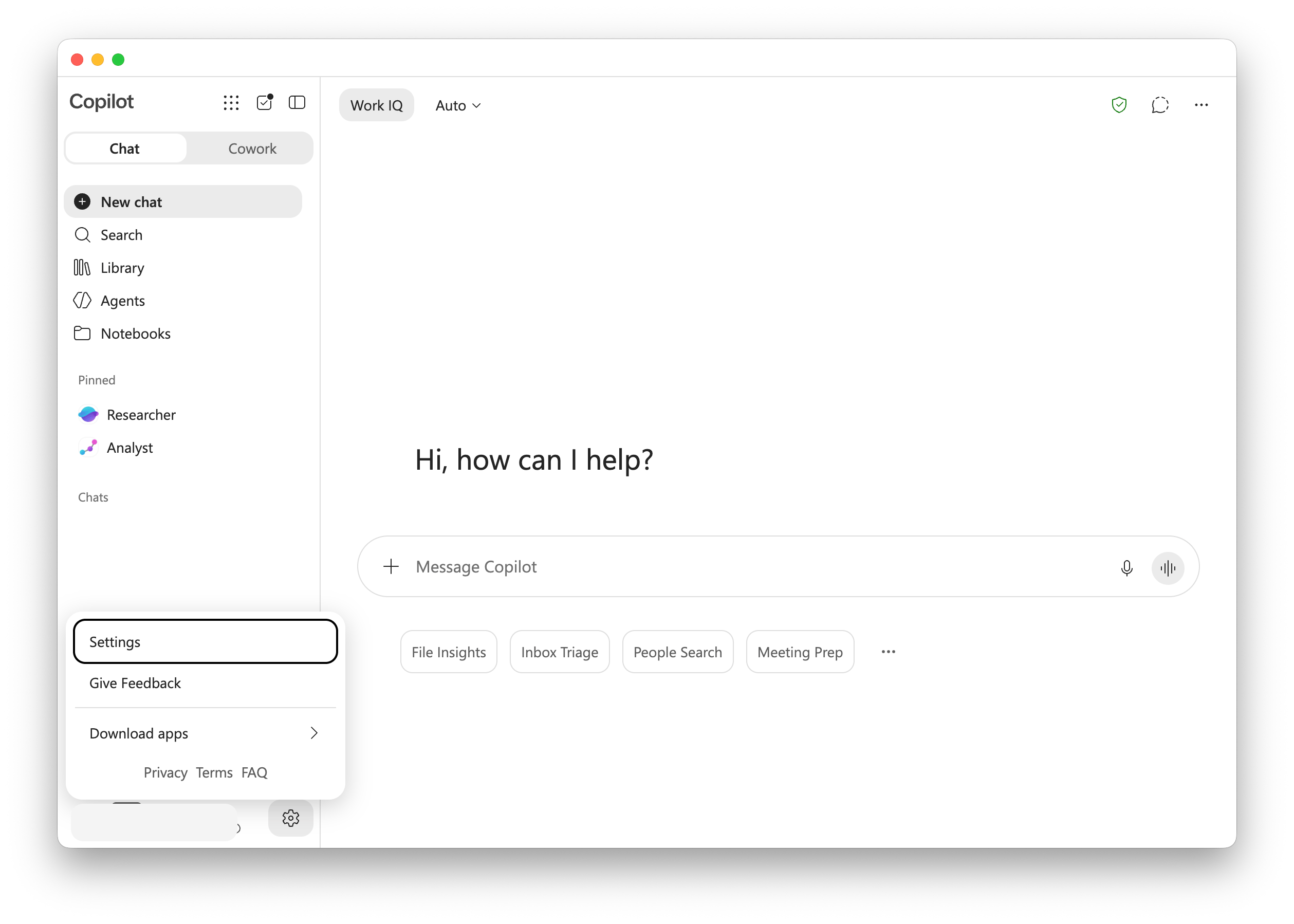The height and width of the screenshot is (924, 1294).
Task: Collapse the sidebar panel icon
Action: [297, 102]
